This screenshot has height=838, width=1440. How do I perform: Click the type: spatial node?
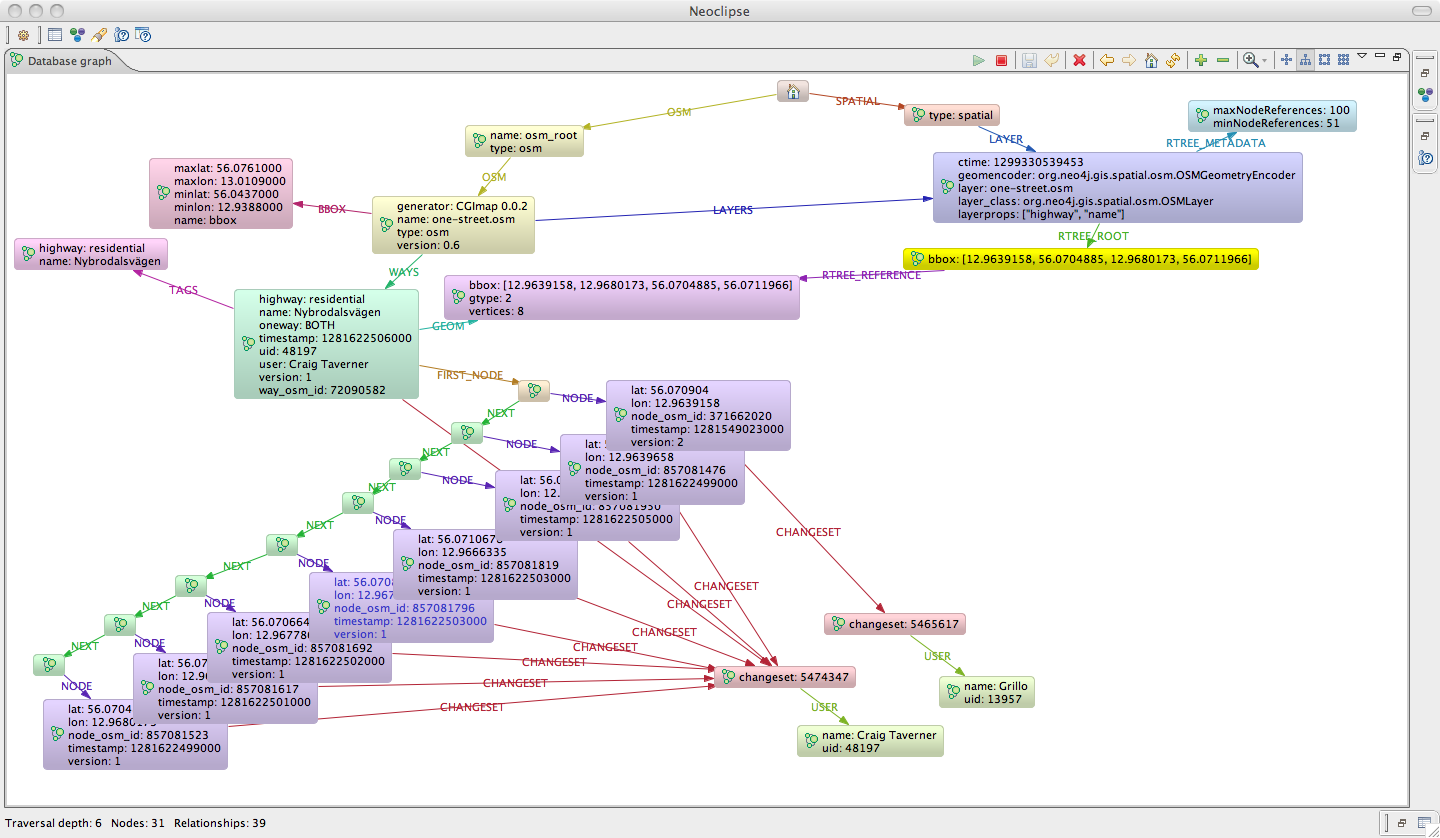click(x=951, y=115)
